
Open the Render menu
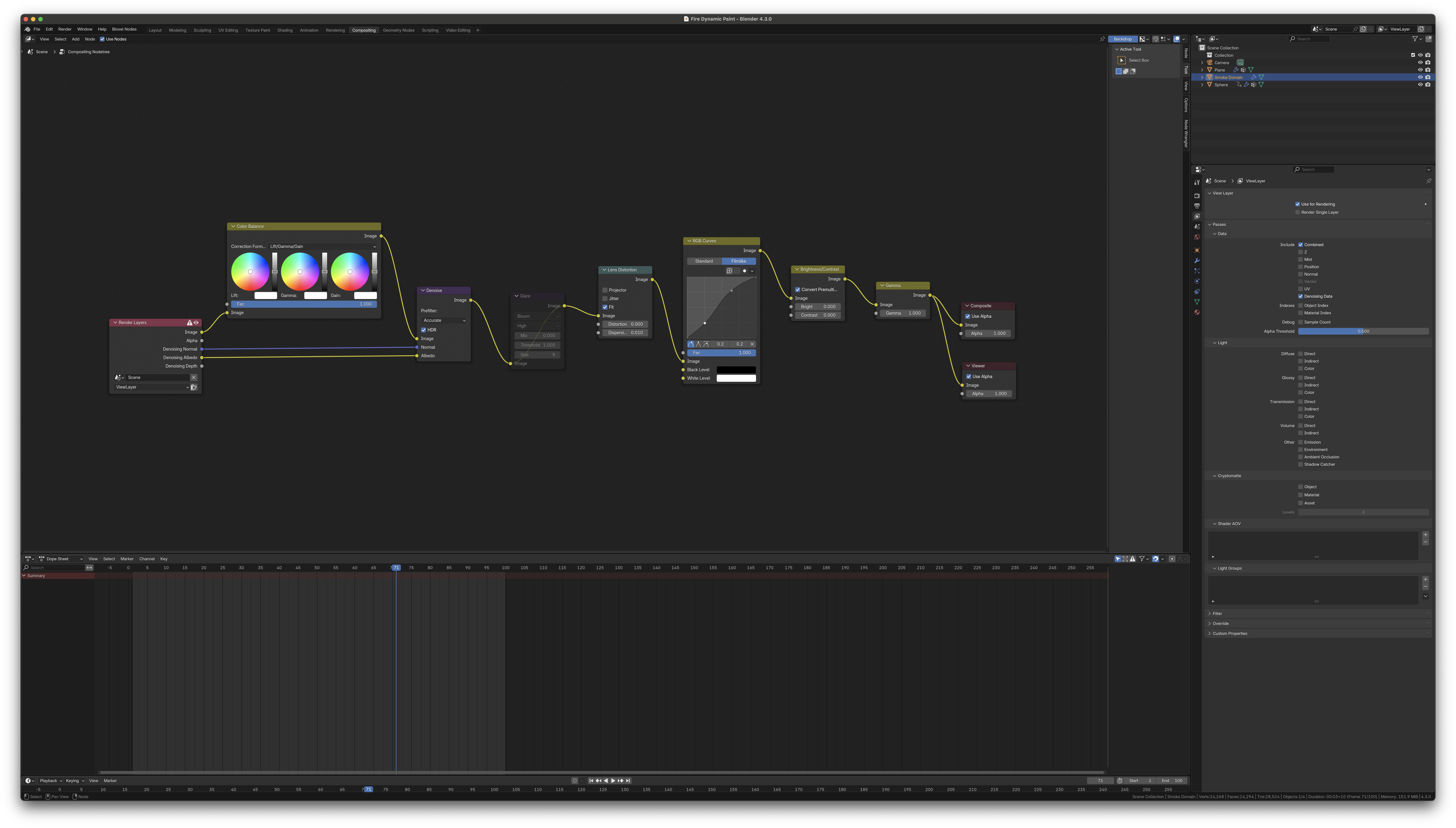65,29
